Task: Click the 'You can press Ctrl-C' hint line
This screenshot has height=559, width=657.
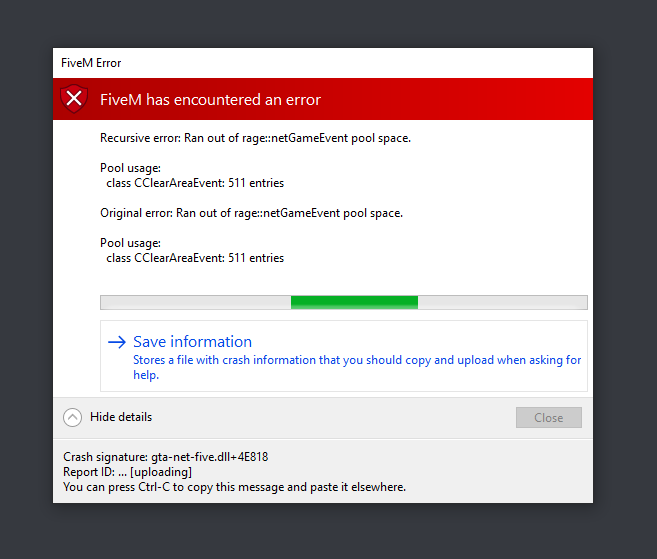Action: (x=234, y=487)
